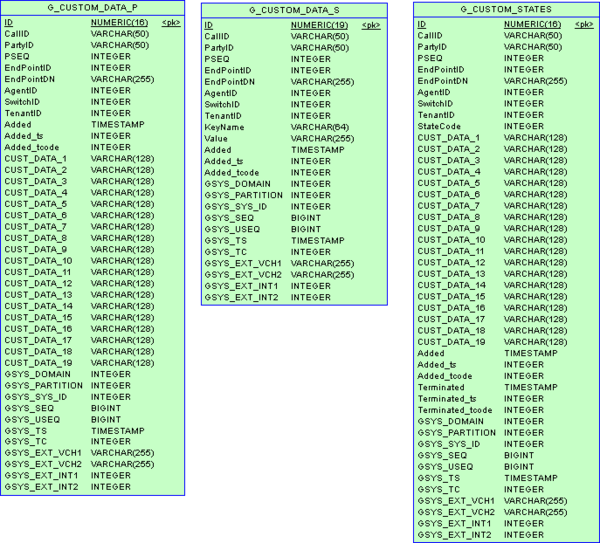
Task: Select AgentID column in G_CUSTOM_STATES
Action: (x=434, y=92)
